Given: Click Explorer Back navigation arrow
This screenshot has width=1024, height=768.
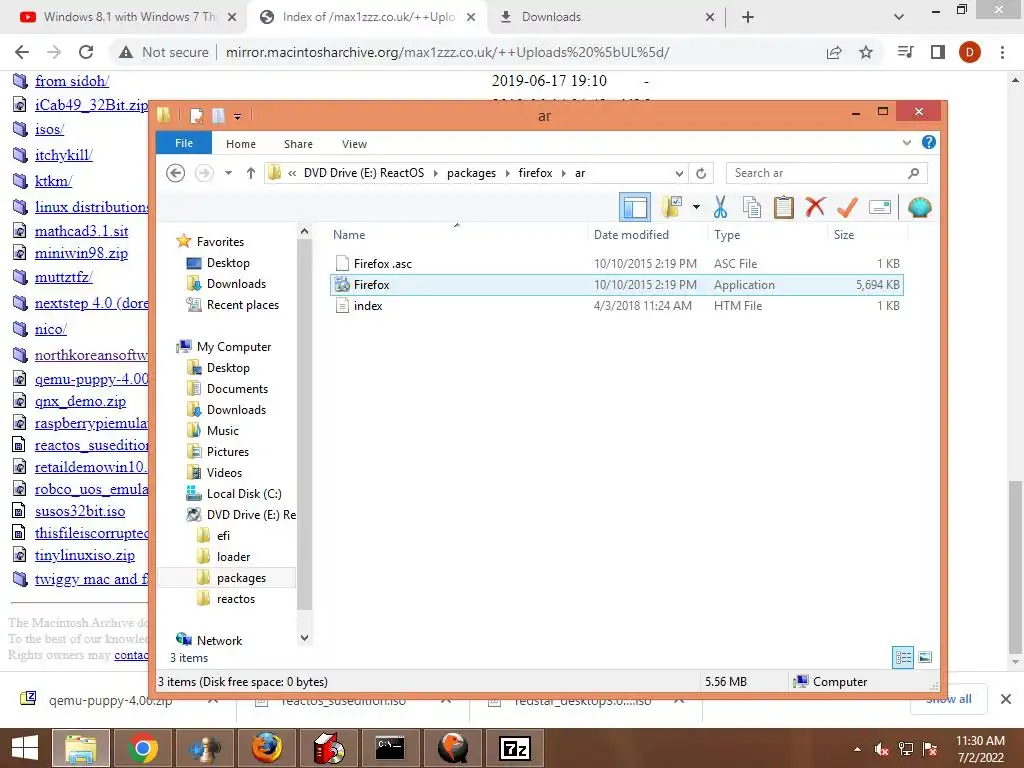Looking at the screenshot, I should (x=176, y=173).
